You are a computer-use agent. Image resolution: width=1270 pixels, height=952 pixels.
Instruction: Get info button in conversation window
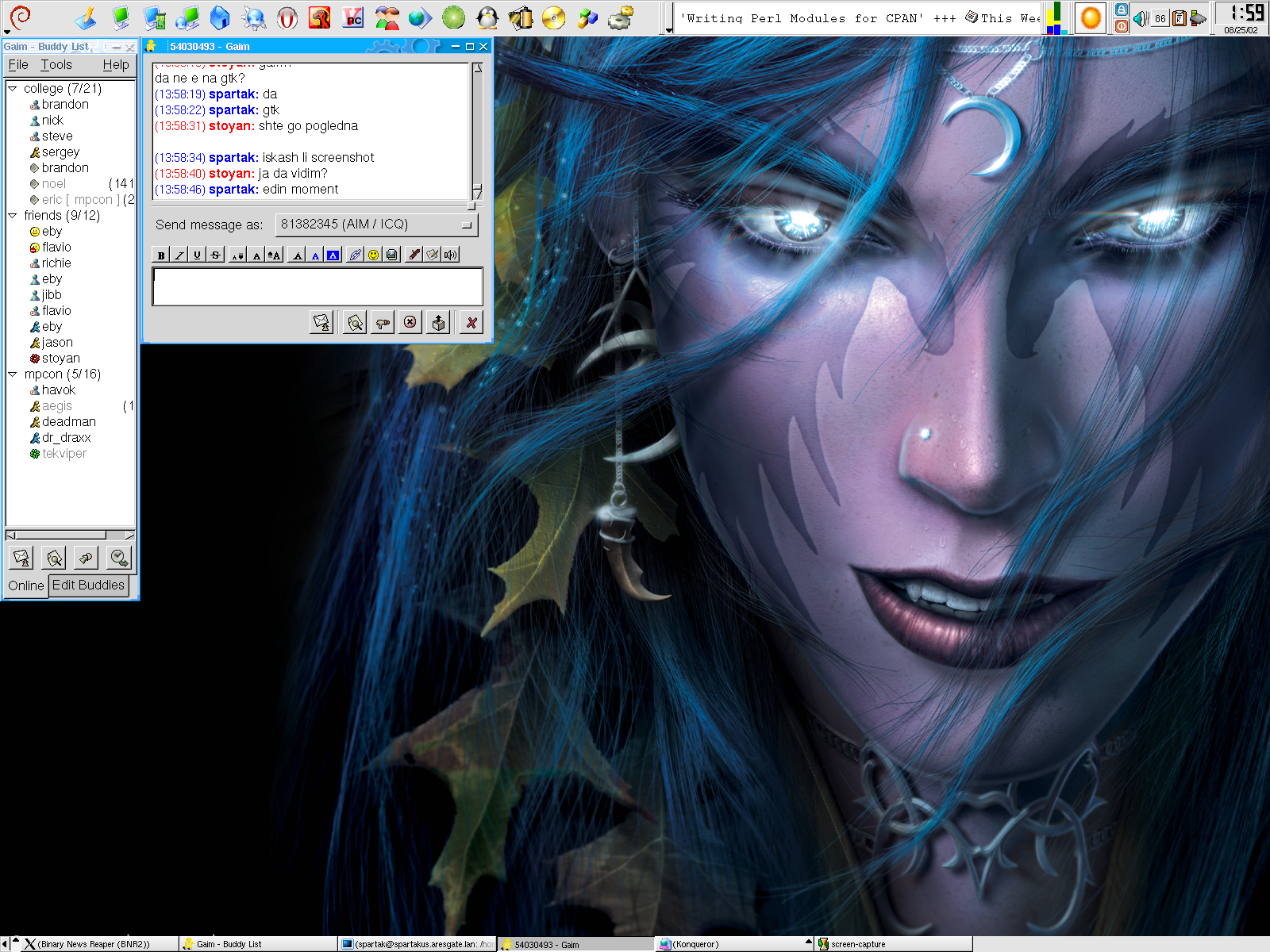click(355, 322)
